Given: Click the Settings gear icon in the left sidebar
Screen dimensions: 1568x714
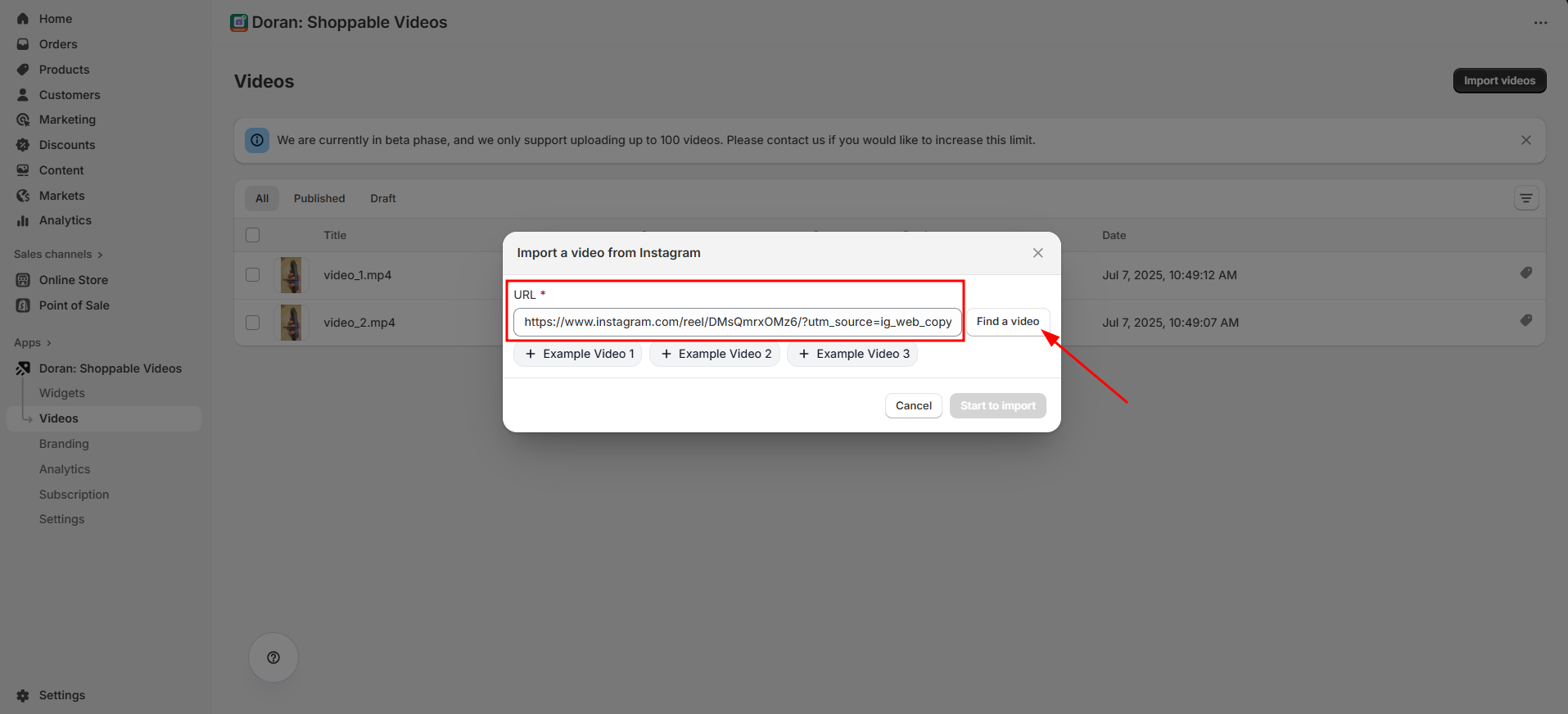Looking at the screenshot, I should point(23,695).
